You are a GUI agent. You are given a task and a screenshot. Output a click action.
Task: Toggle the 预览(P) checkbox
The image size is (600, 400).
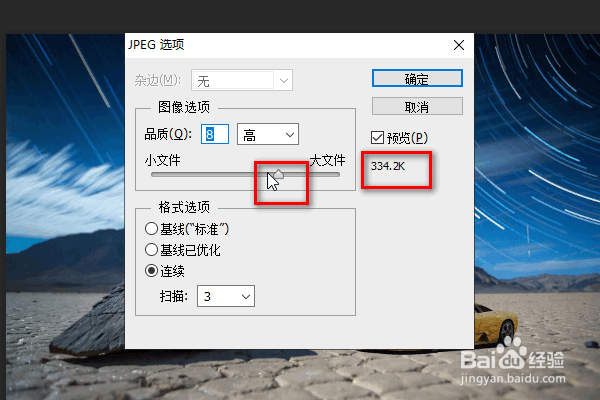[x=377, y=137]
